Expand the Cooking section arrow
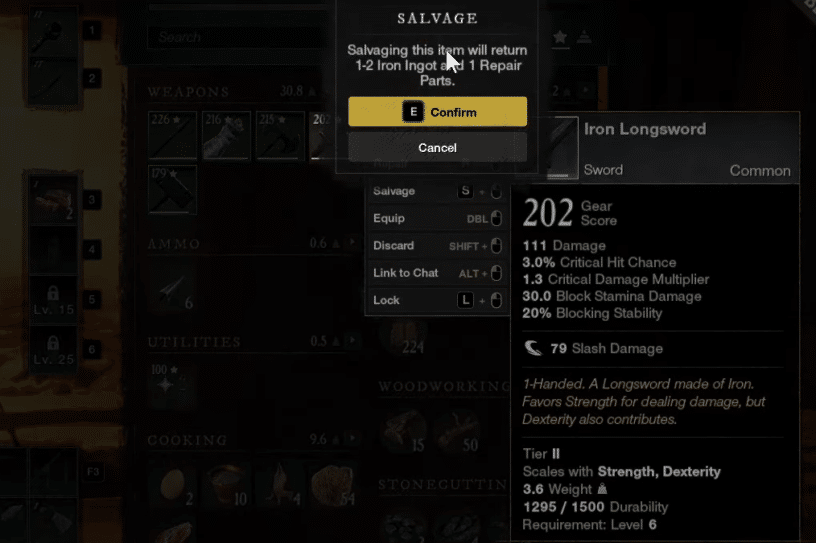 click(352, 438)
